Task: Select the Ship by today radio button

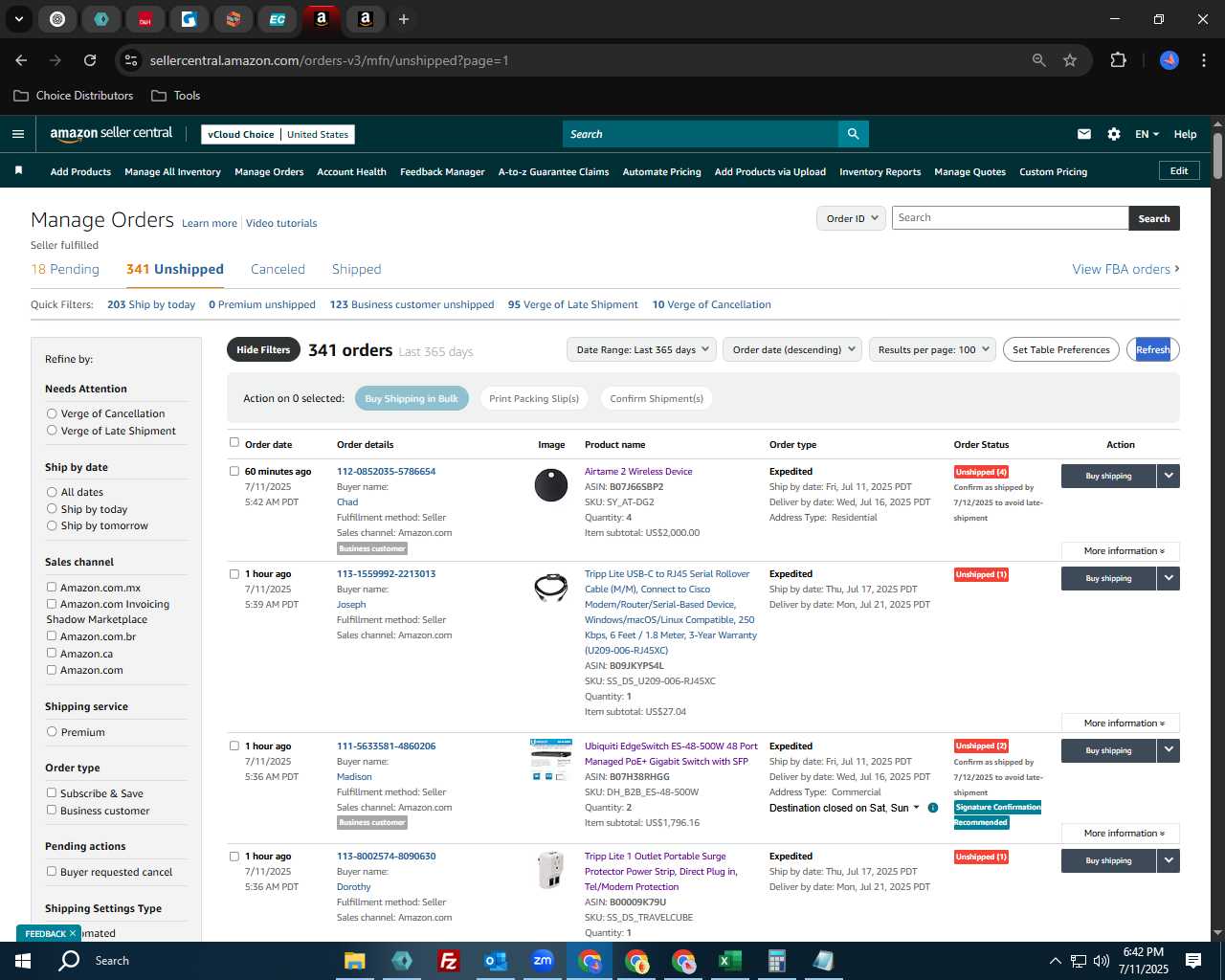Action: click(52, 509)
